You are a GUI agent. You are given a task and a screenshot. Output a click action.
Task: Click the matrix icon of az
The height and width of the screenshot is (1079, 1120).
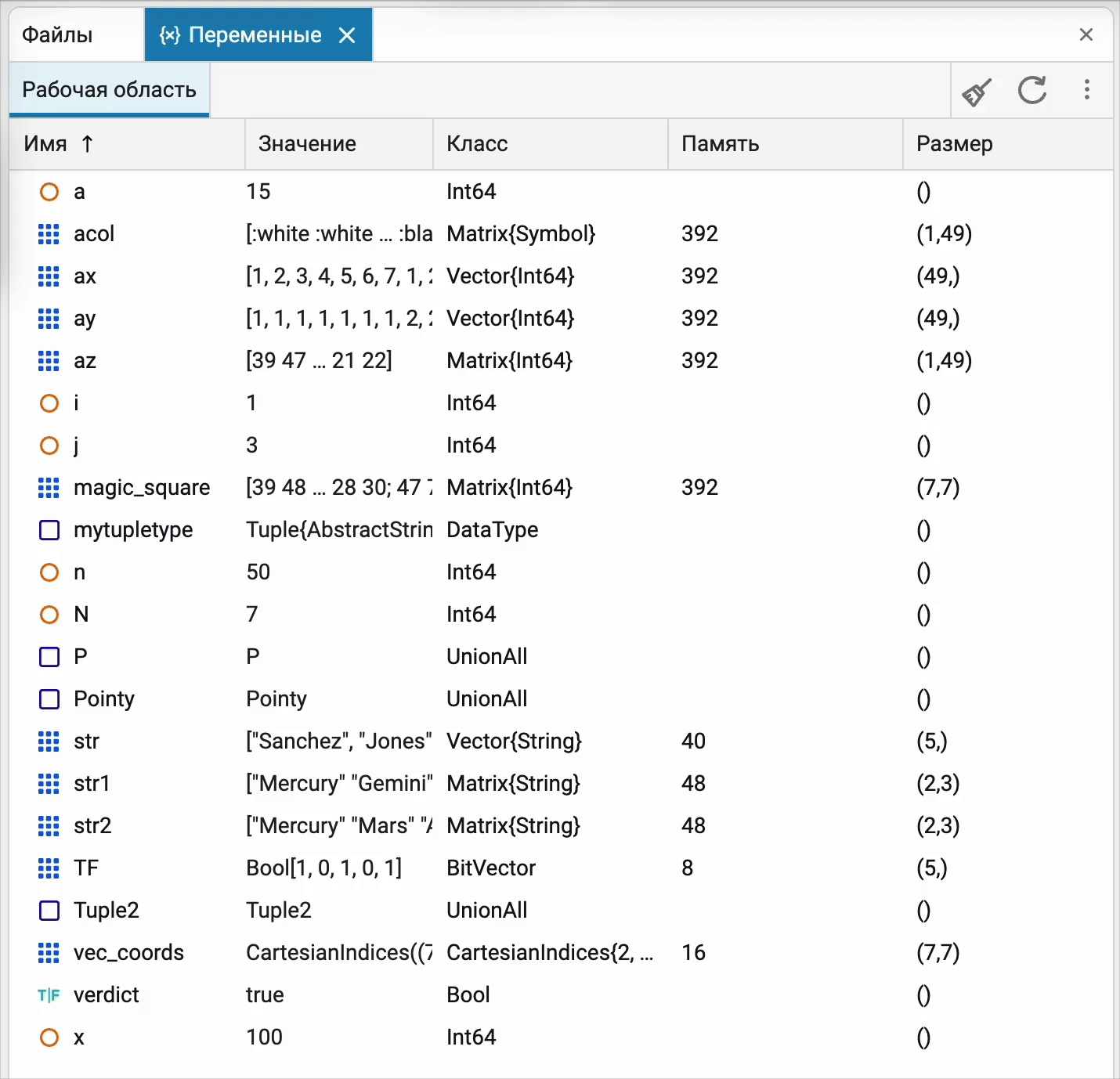(x=49, y=361)
